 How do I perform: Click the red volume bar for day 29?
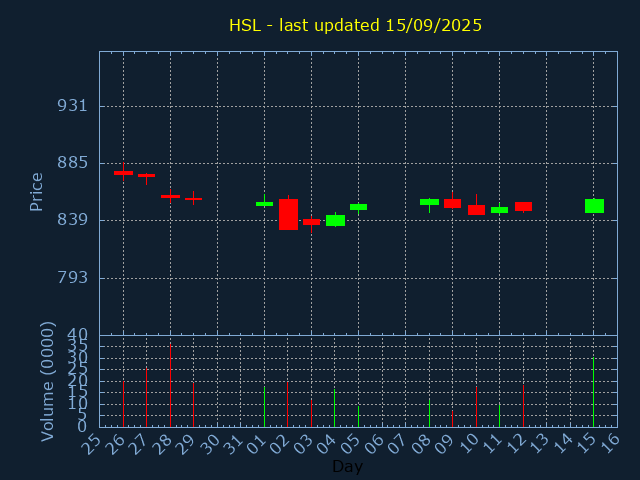pyautogui.click(x=193, y=404)
